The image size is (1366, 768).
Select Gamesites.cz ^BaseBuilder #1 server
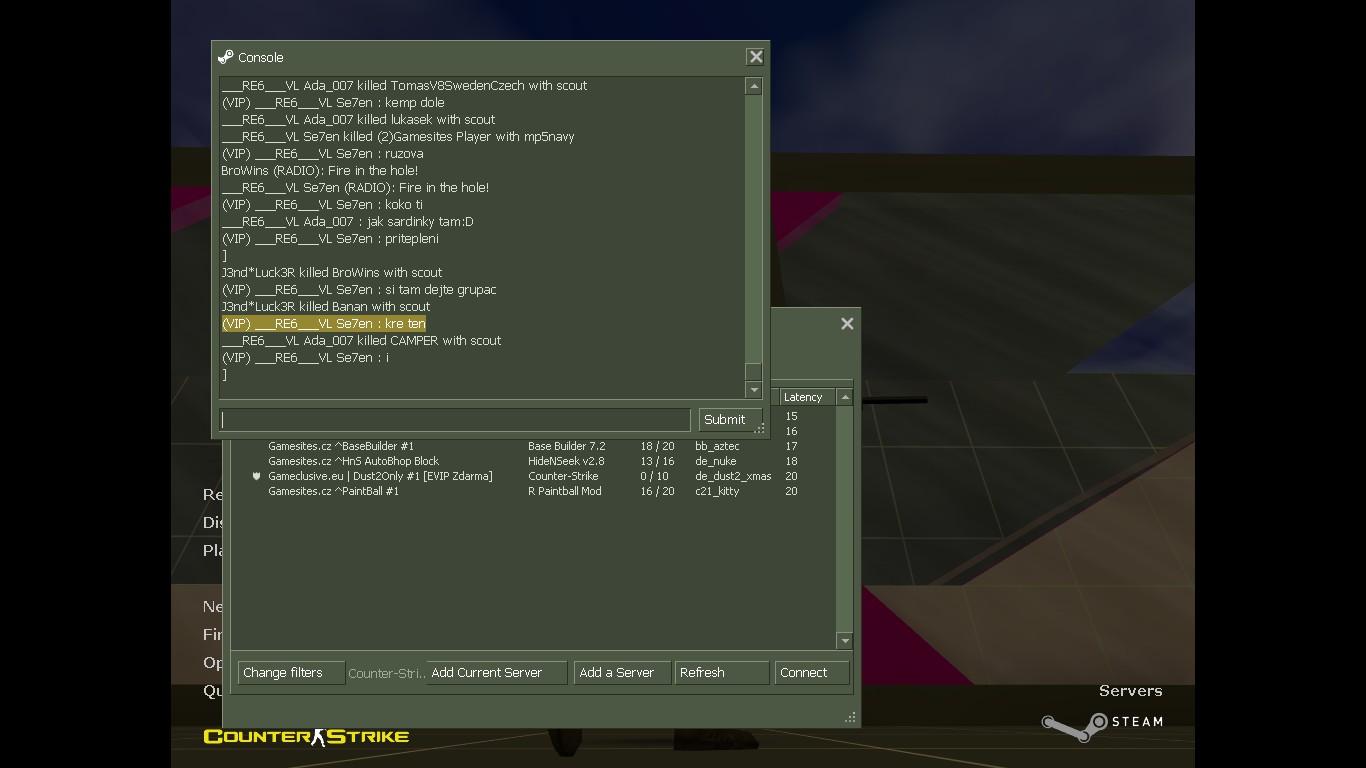(341, 446)
